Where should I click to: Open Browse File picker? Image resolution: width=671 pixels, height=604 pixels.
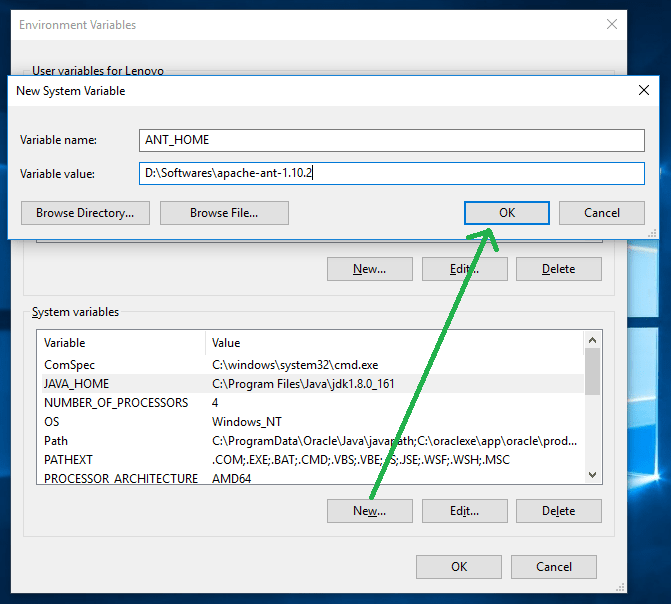click(x=224, y=213)
